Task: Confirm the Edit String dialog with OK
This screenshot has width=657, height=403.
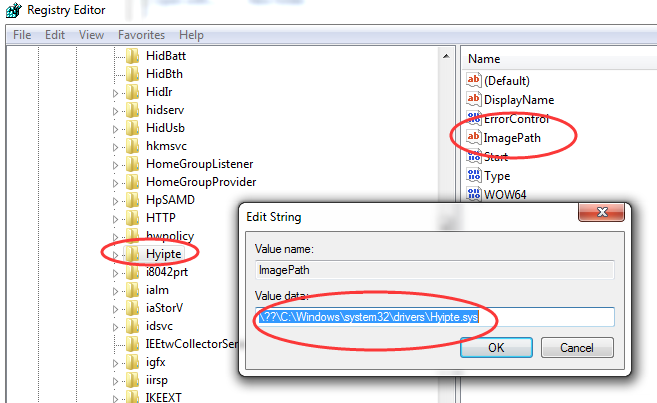Action: coord(496,348)
